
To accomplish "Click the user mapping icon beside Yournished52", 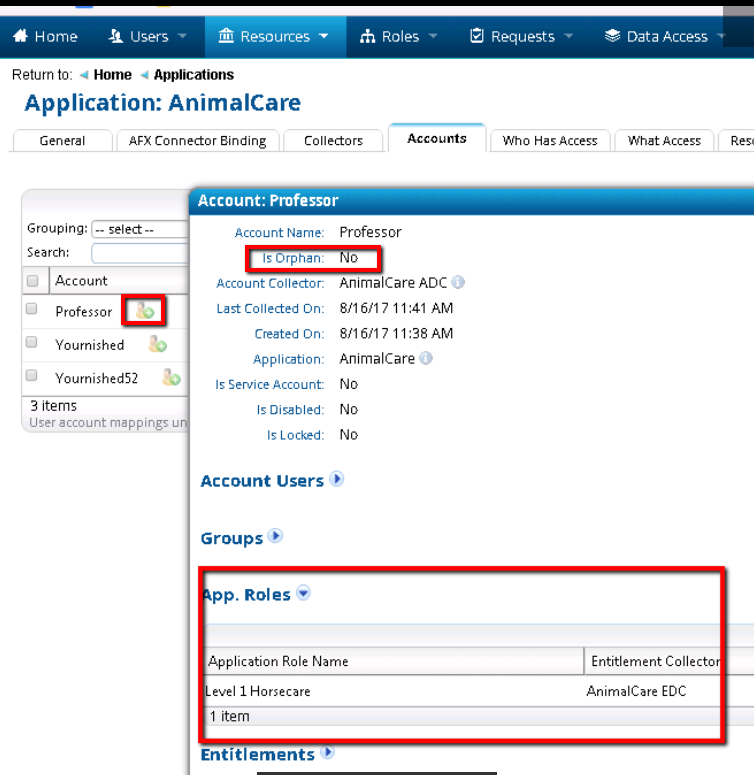I will click(x=171, y=378).
